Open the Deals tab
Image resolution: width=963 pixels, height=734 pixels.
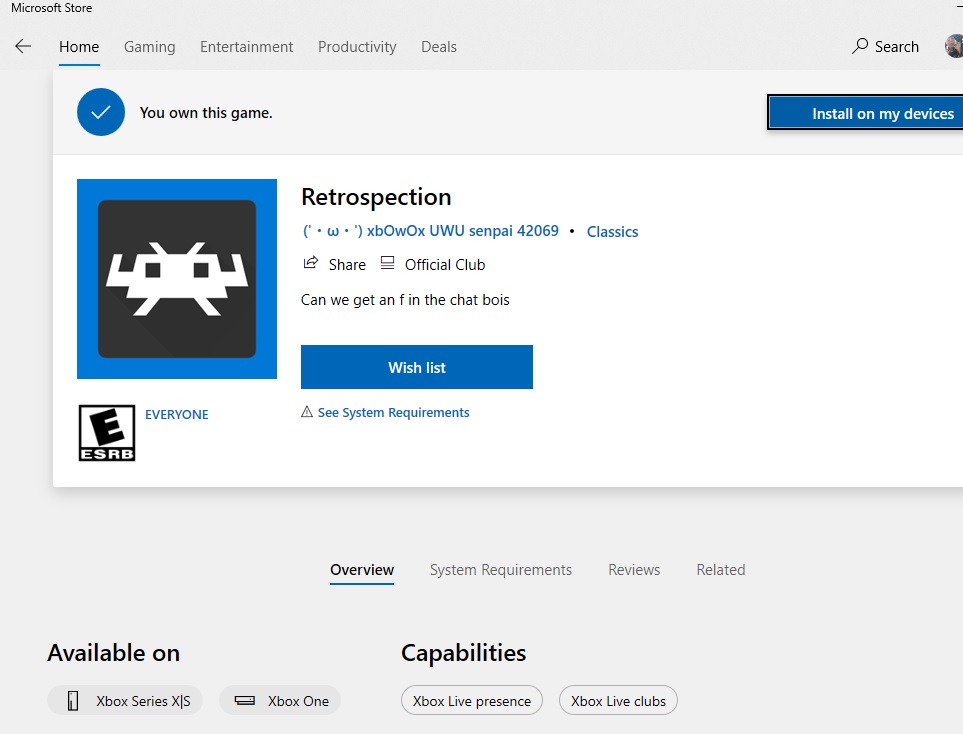pos(439,47)
